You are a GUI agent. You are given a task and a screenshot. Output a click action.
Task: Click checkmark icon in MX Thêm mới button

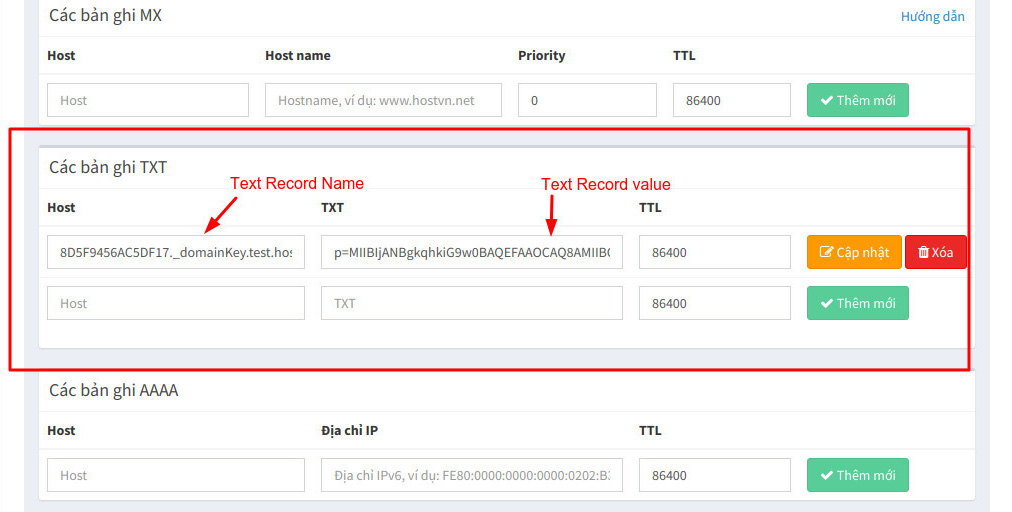[827, 100]
